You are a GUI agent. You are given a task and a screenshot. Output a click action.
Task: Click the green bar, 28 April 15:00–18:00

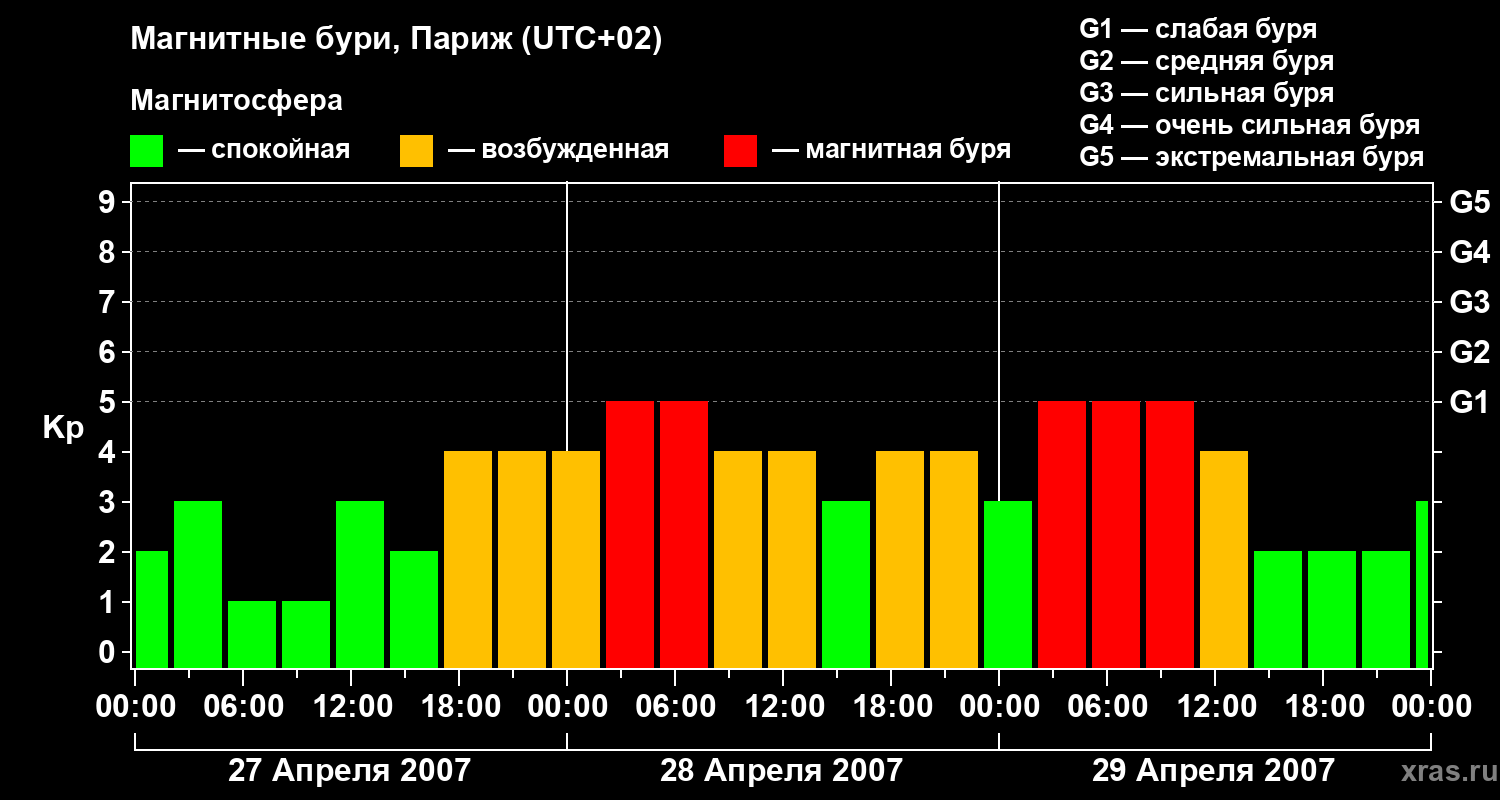pyautogui.click(x=846, y=585)
